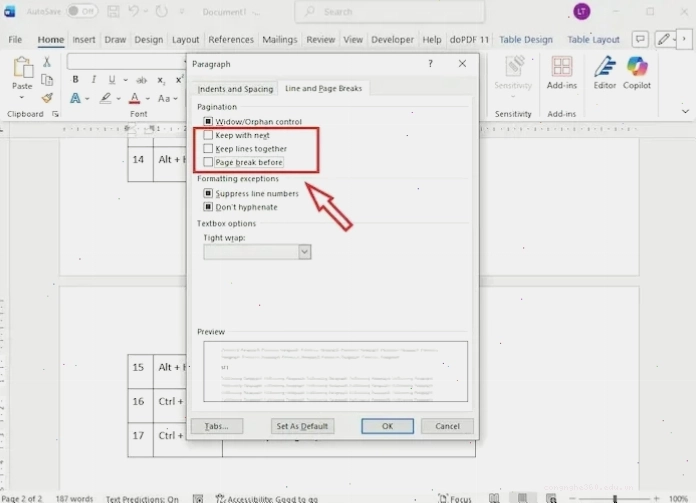
Task: Toggle Widow/Orphan control checkbox
Action: pyautogui.click(x=208, y=121)
